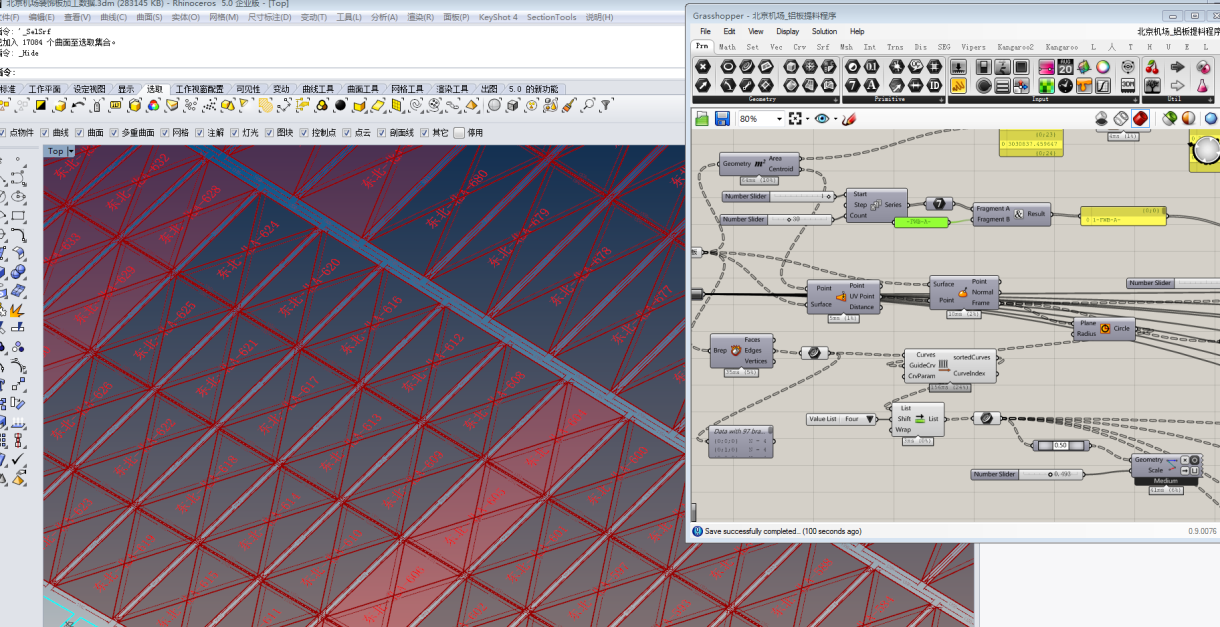
Task: Expand the Value List Four dropdown
Action: (870, 419)
